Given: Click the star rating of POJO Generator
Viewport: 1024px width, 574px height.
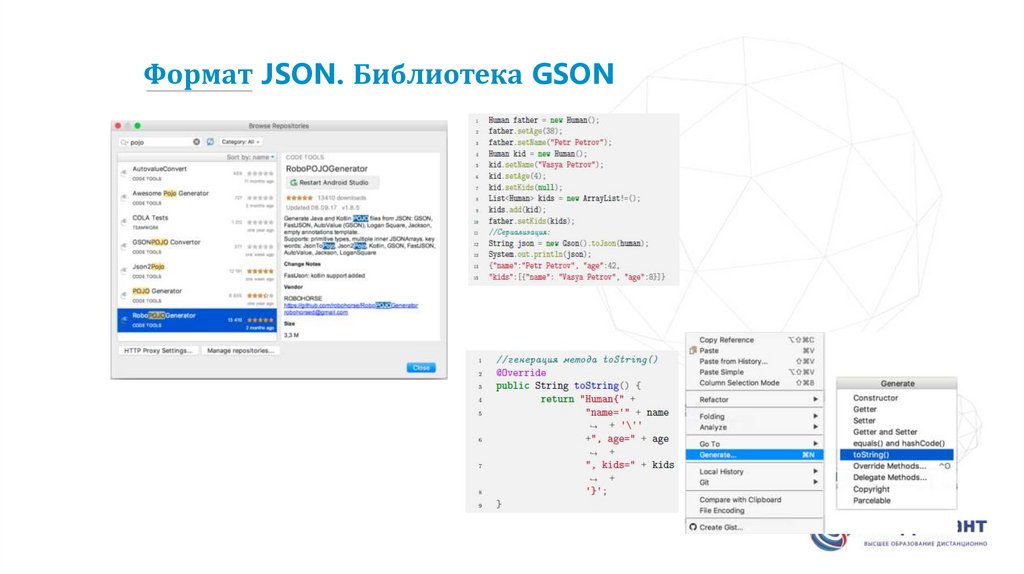Looking at the screenshot, I should coord(260,296).
